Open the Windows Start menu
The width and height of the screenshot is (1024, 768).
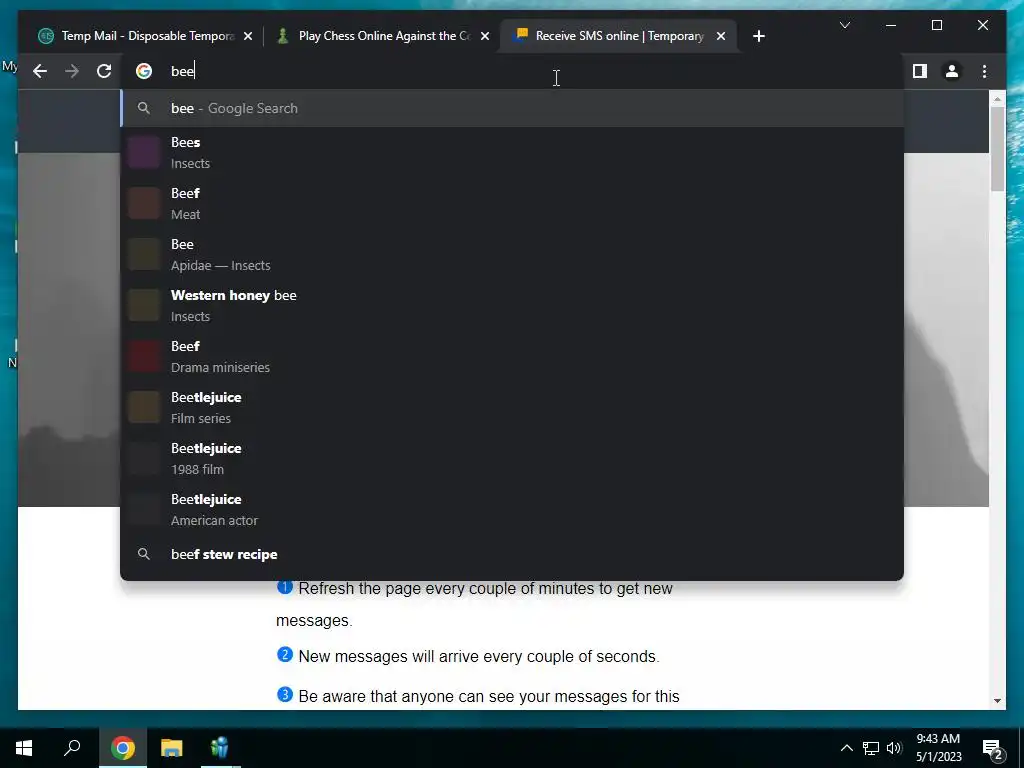click(x=24, y=748)
